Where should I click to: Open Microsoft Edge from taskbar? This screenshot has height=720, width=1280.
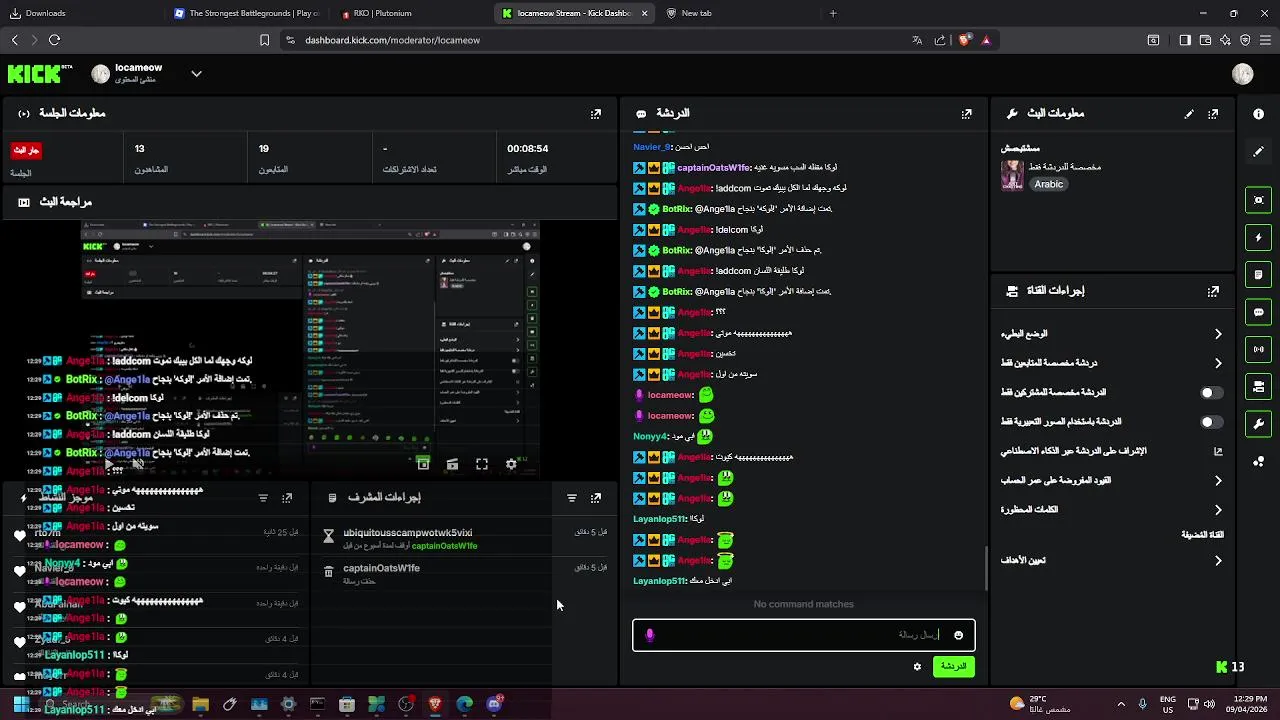pyautogui.click(x=464, y=704)
